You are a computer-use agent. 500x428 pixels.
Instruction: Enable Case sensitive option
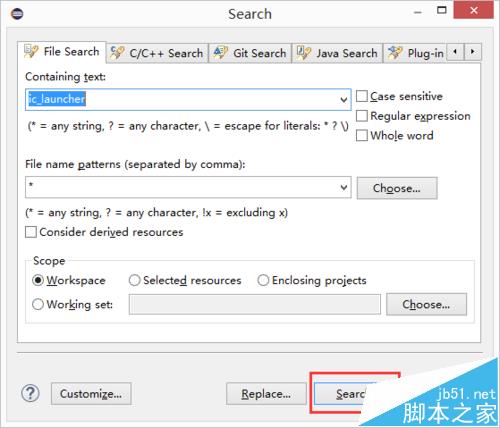362,96
